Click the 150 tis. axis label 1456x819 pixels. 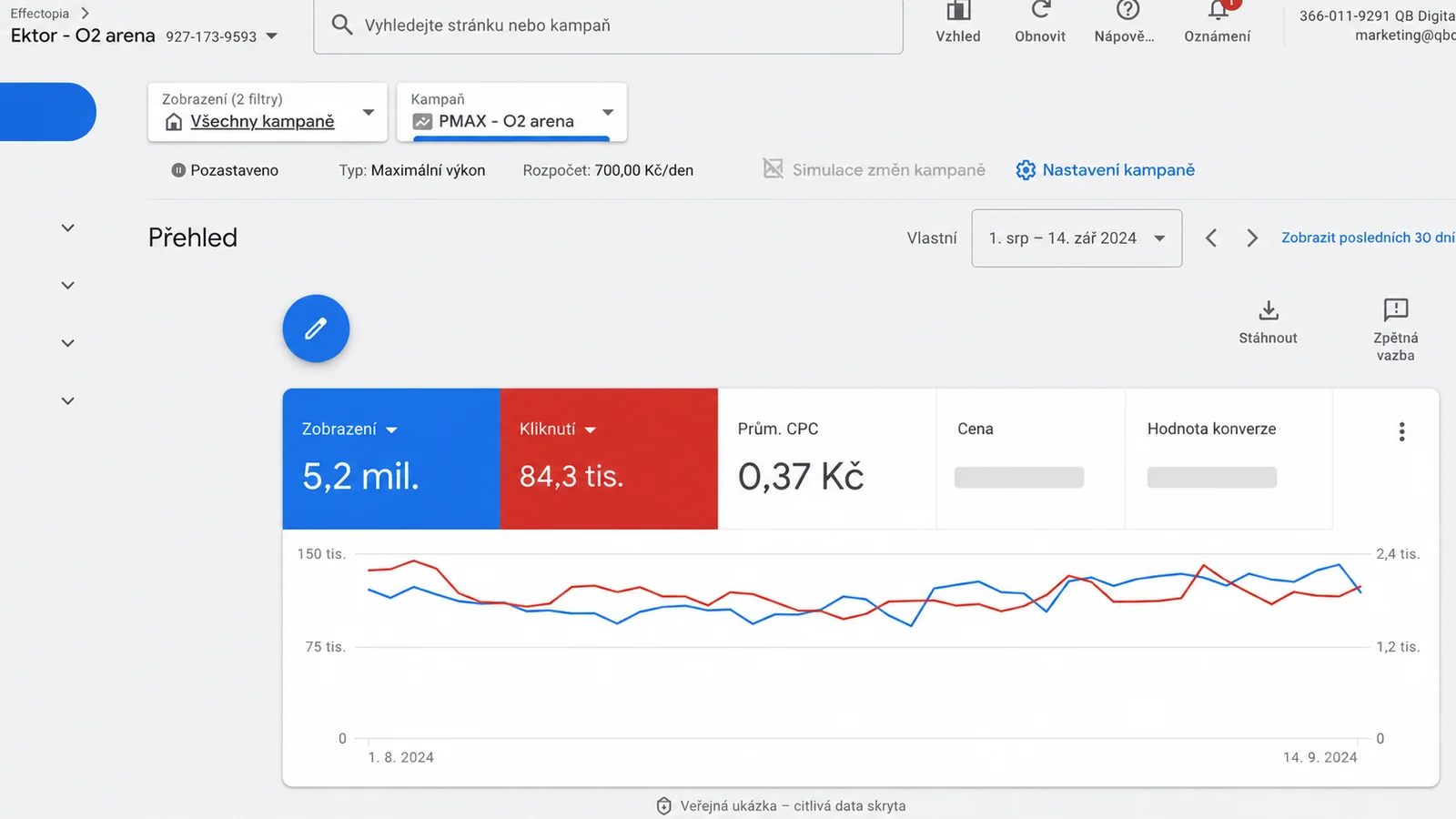tap(321, 554)
